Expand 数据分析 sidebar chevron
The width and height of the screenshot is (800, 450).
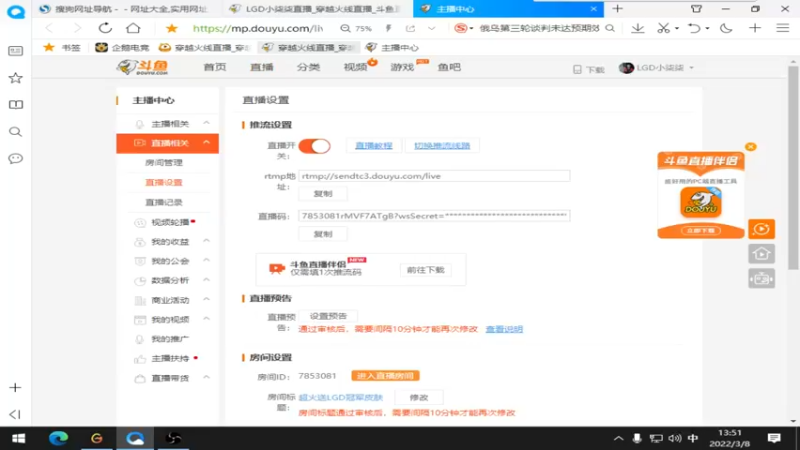tap(207, 280)
